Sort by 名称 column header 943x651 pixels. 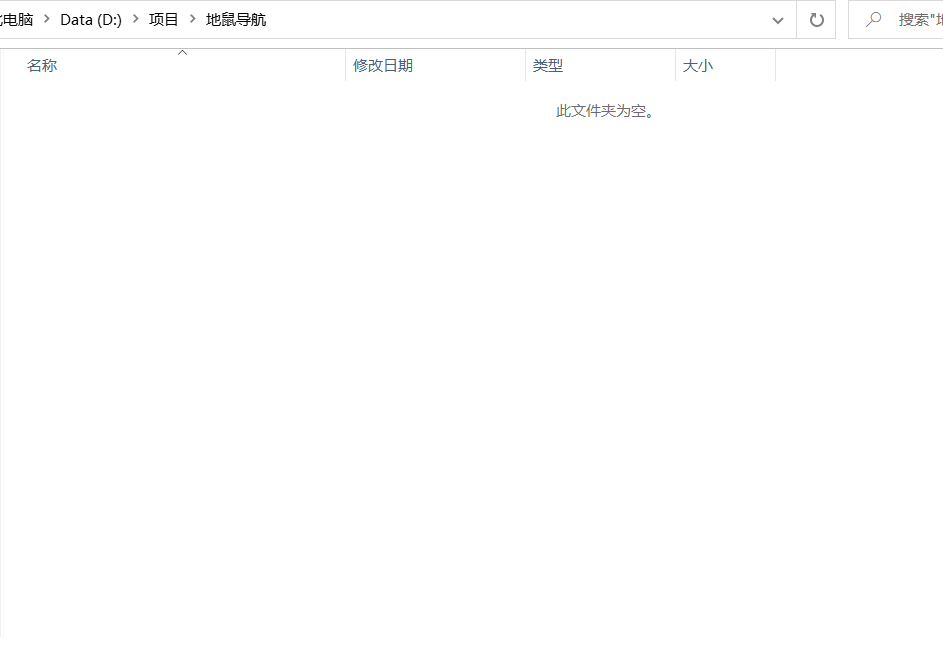(x=173, y=66)
